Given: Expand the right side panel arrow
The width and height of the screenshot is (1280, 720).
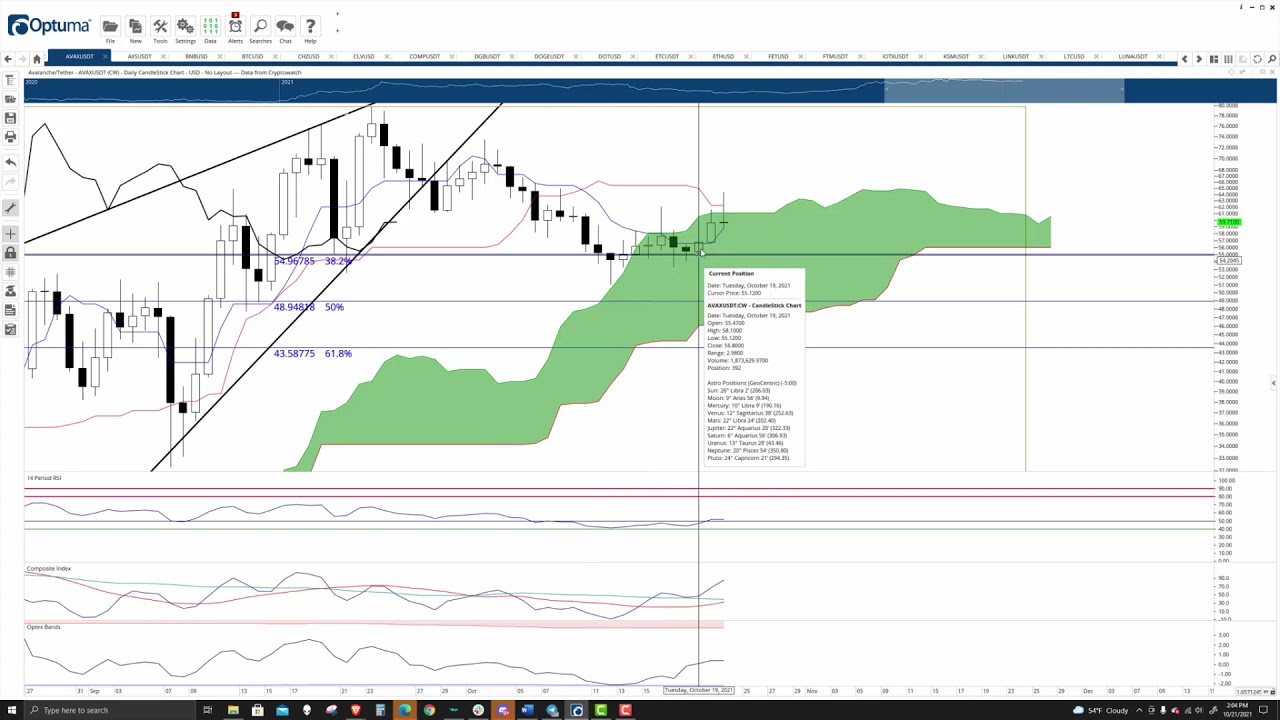Looking at the screenshot, I should [1273, 383].
